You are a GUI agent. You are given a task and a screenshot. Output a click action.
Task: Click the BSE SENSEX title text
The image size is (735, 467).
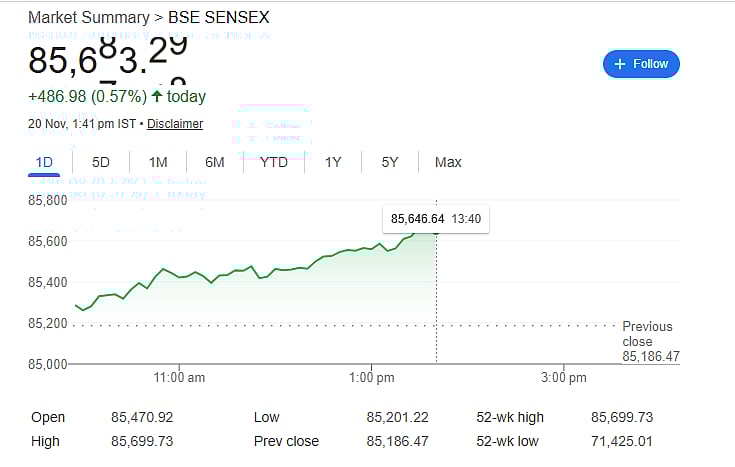(220, 18)
